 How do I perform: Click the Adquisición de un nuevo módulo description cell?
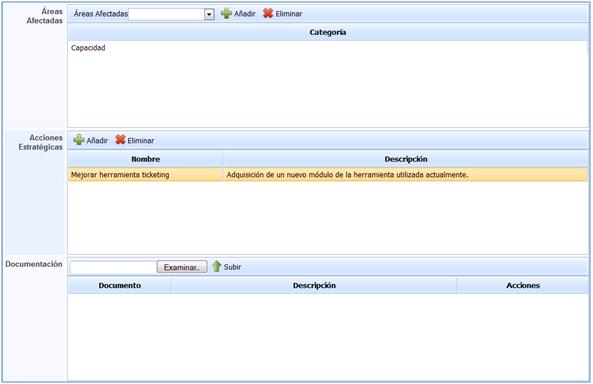pyautogui.click(x=405, y=175)
